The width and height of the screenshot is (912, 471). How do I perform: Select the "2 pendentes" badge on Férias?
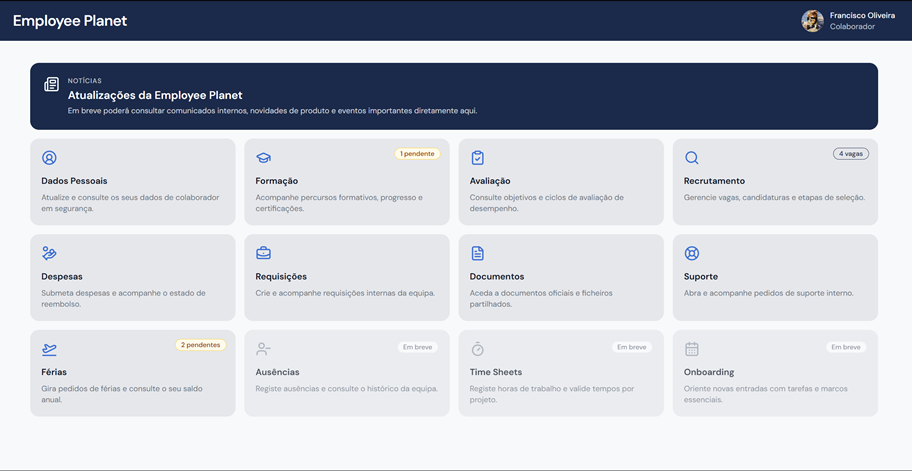coord(201,345)
